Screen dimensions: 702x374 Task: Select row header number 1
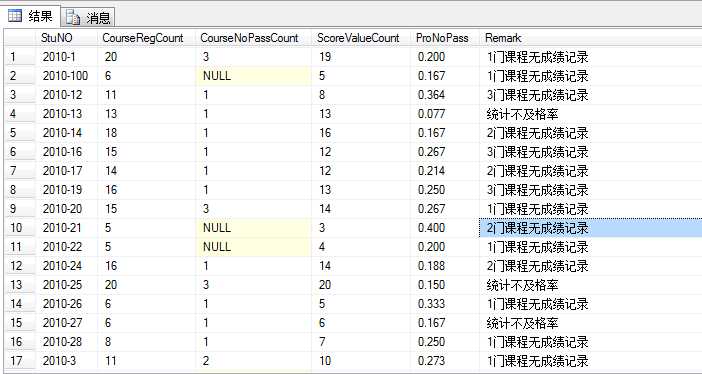pos(20,57)
